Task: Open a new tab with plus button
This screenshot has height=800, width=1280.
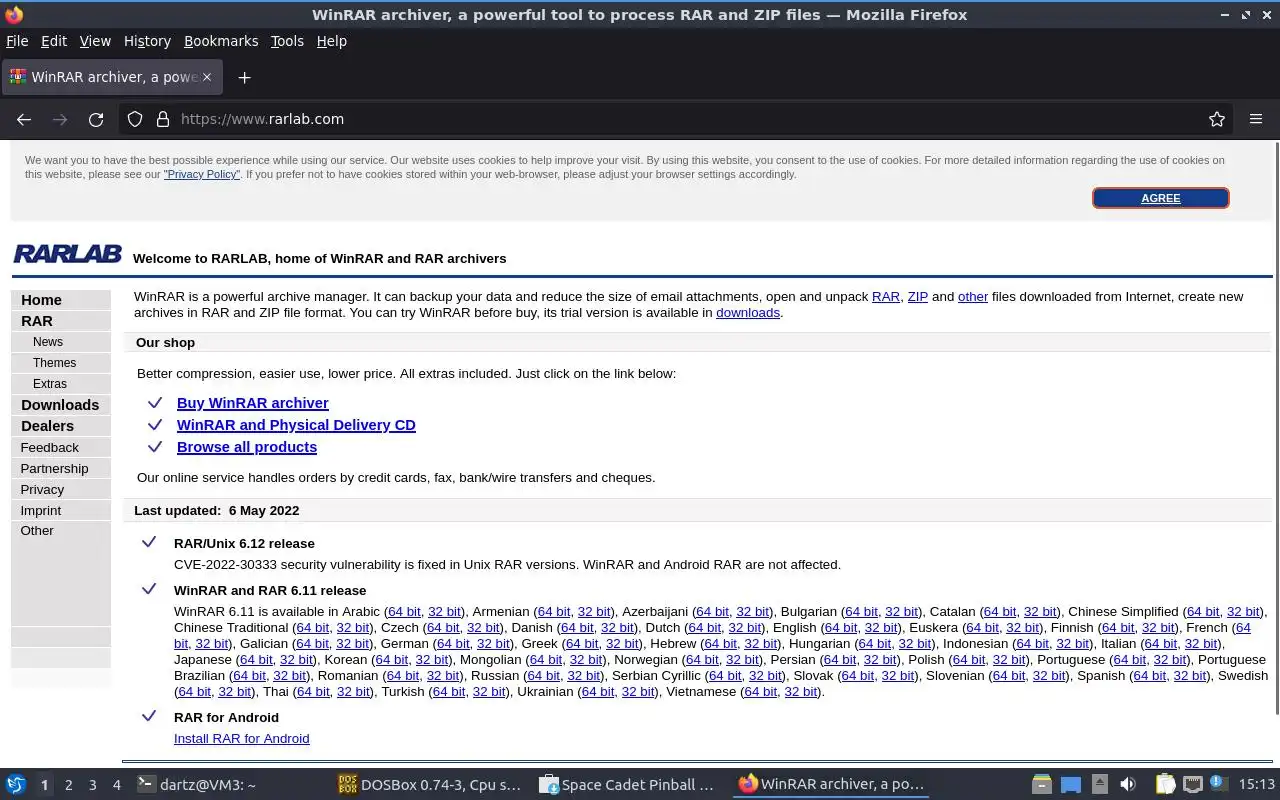Action: tap(244, 77)
